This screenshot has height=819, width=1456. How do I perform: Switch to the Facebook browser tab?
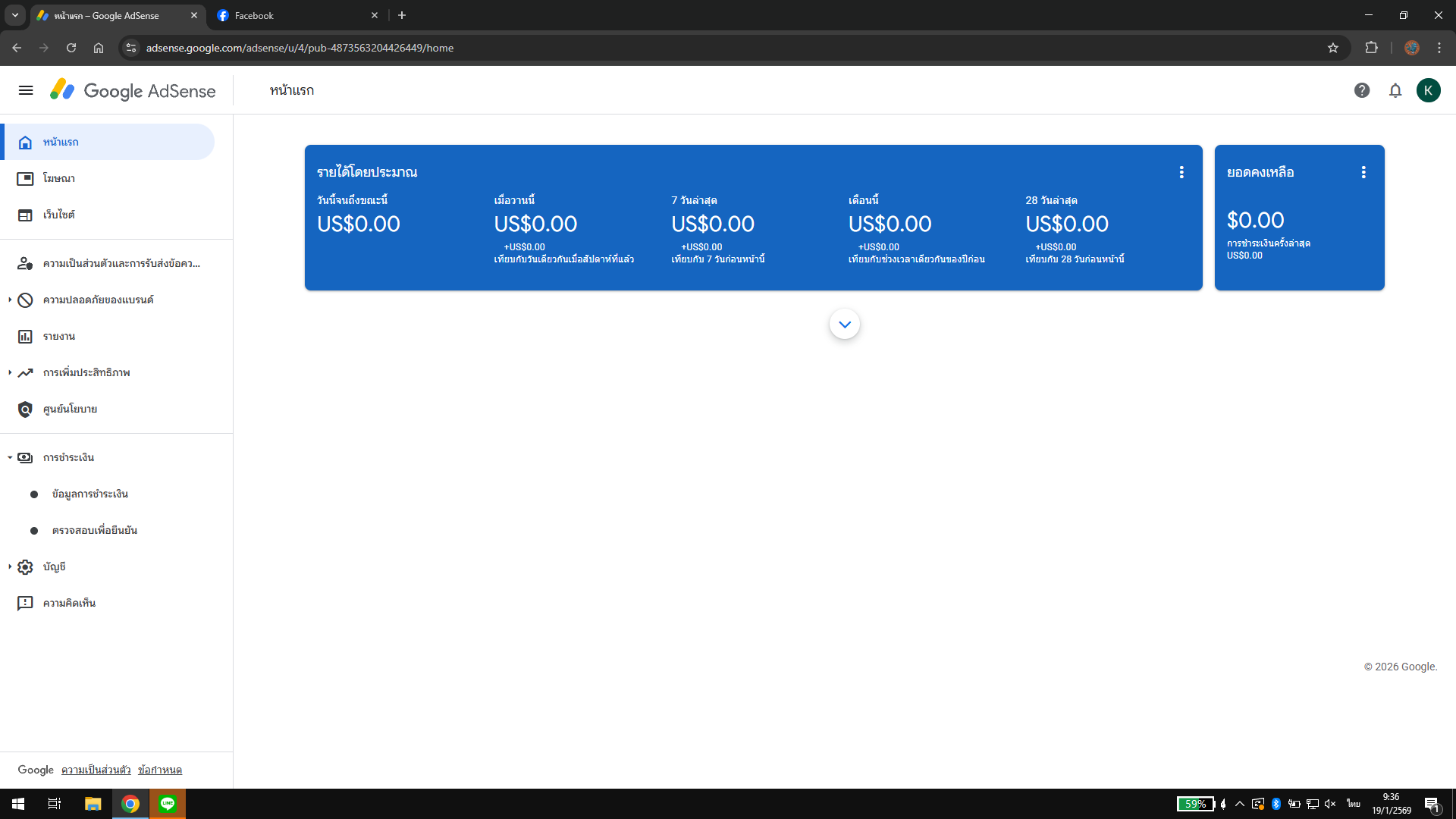296,15
